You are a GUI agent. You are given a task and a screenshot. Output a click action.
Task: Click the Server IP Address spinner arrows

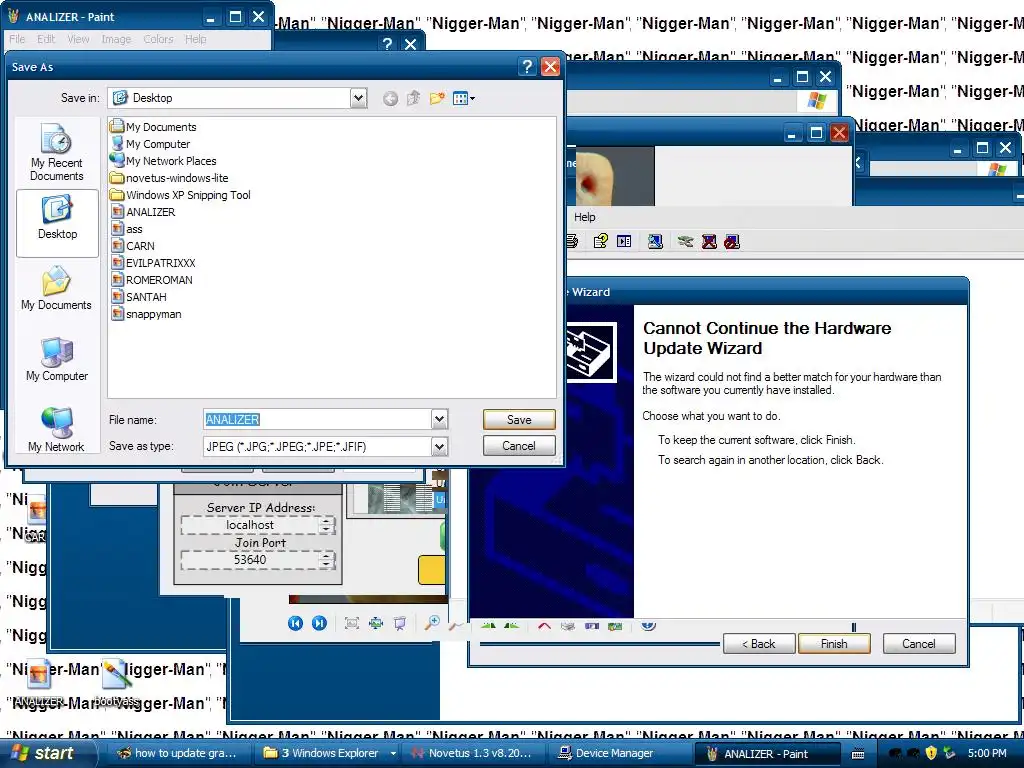pyautogui.click(x=327, y=525)
